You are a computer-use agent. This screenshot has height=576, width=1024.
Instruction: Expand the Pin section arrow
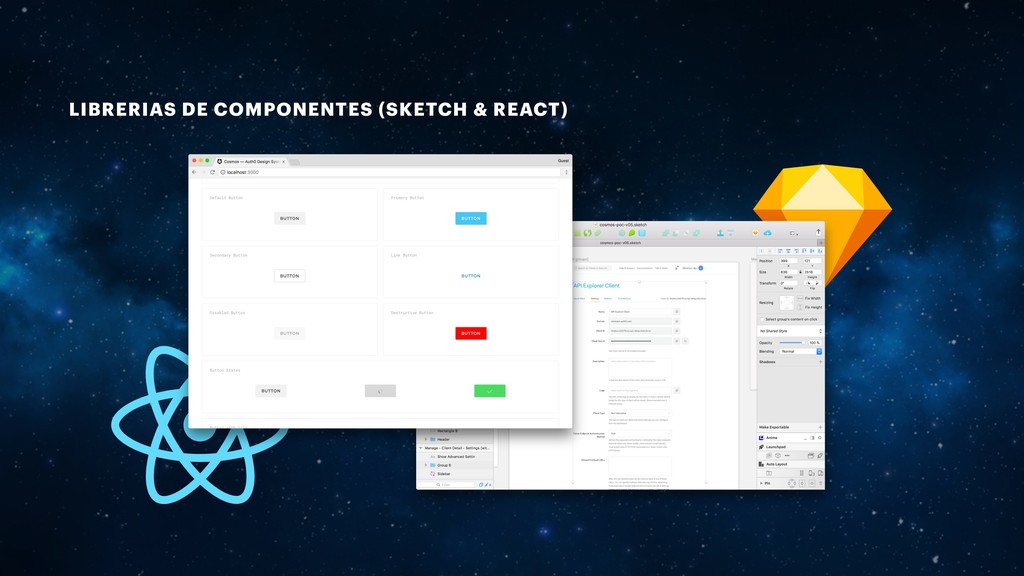pos(761,483)
